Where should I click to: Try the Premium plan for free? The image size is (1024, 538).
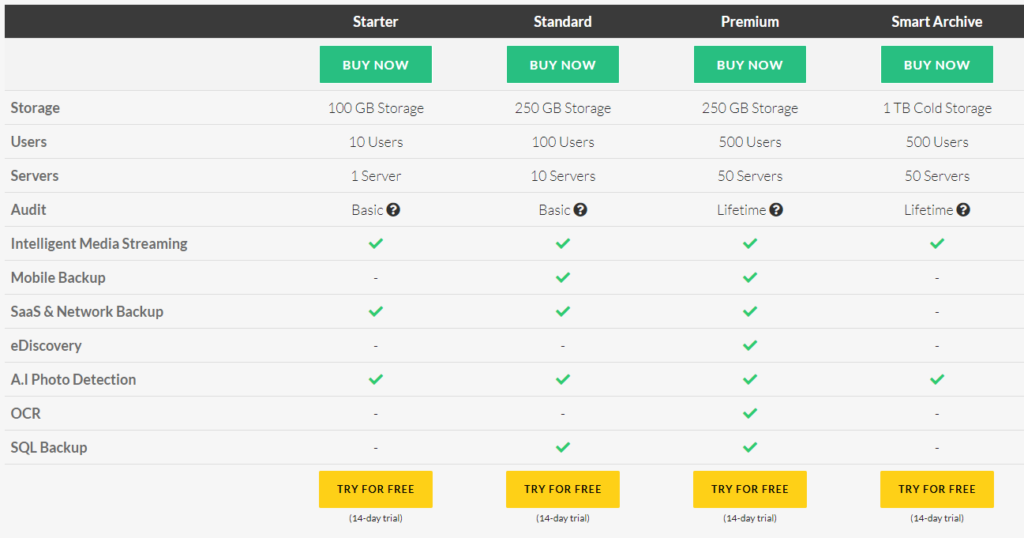point(750,489)
